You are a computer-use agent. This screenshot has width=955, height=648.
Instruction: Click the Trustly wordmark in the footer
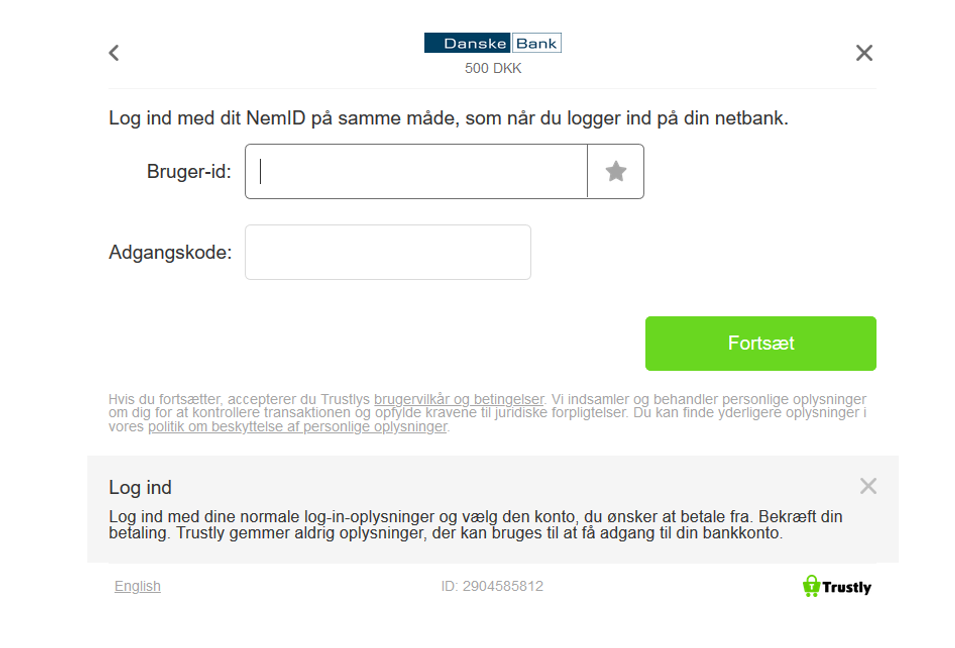tap(847, 587)
